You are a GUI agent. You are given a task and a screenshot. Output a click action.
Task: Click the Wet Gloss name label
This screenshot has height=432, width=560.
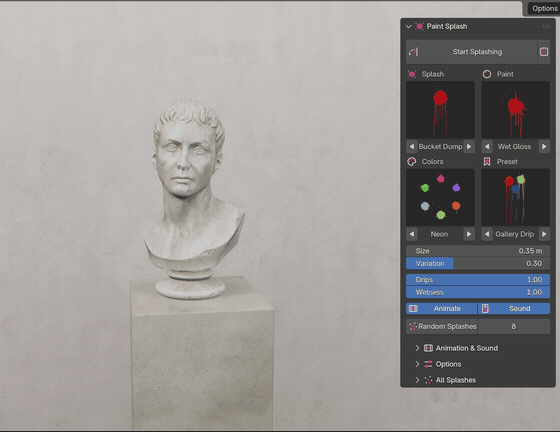click(x=515, y=146)
